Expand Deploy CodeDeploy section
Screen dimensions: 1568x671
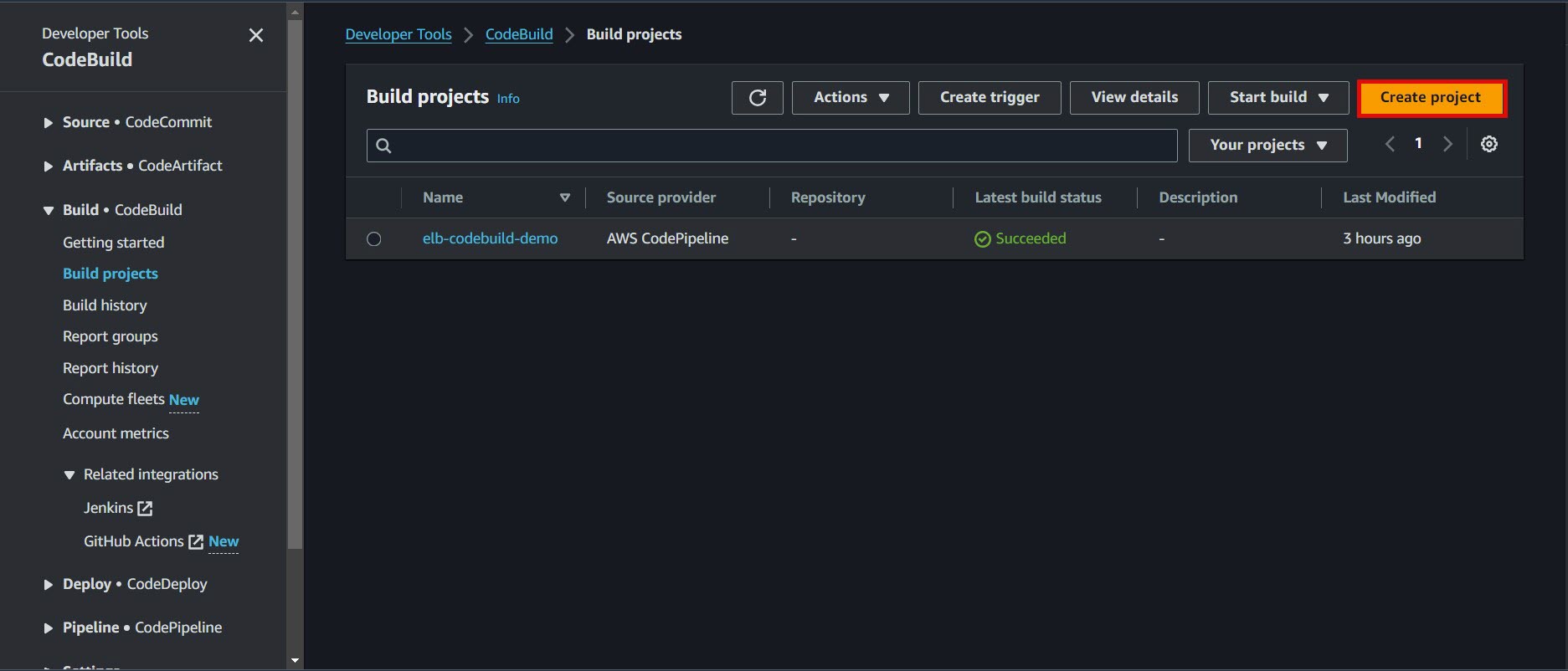click(x=48, y=584)
